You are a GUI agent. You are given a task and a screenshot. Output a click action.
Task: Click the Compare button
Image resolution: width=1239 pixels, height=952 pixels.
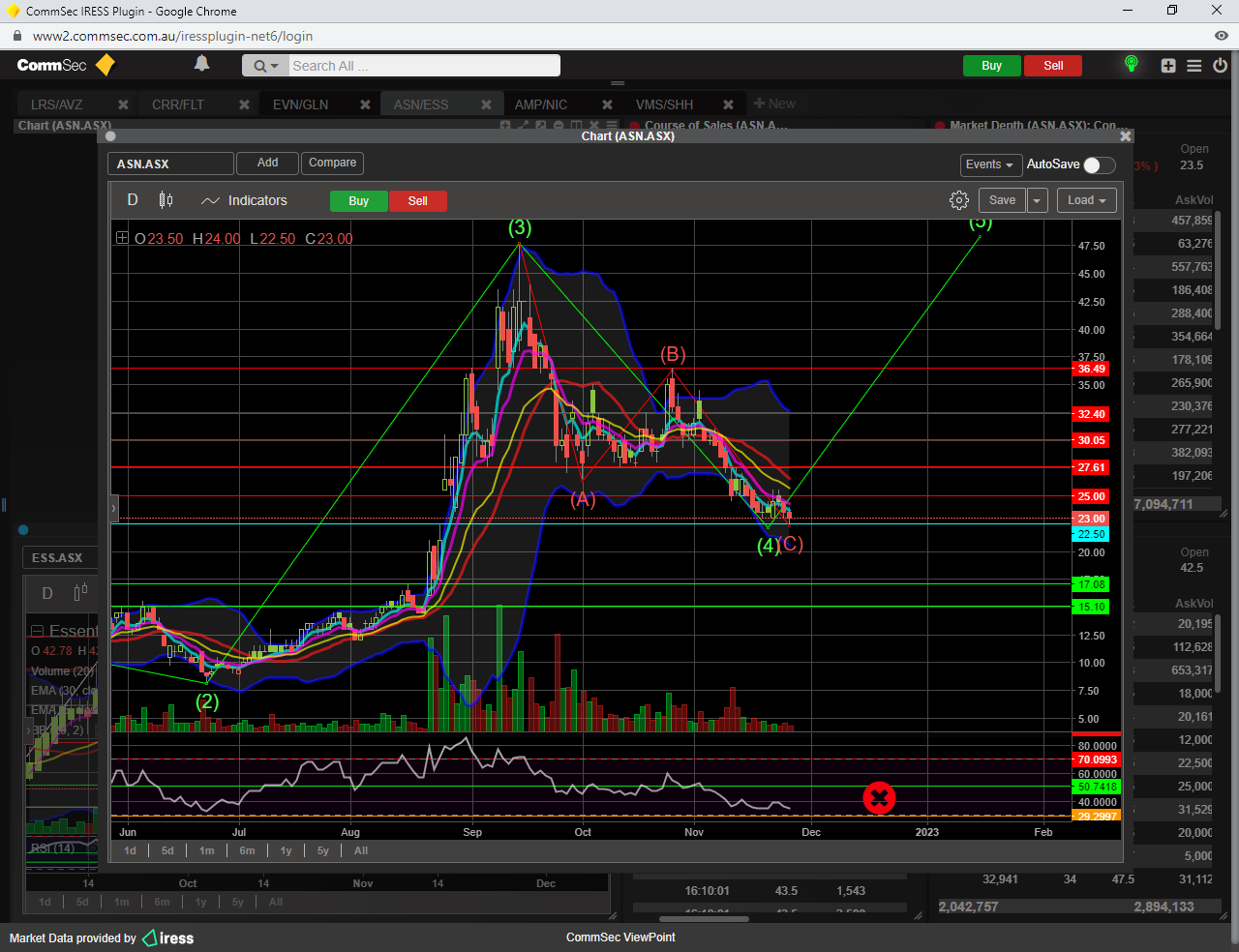pyautogui.click(x=332, y=163)
